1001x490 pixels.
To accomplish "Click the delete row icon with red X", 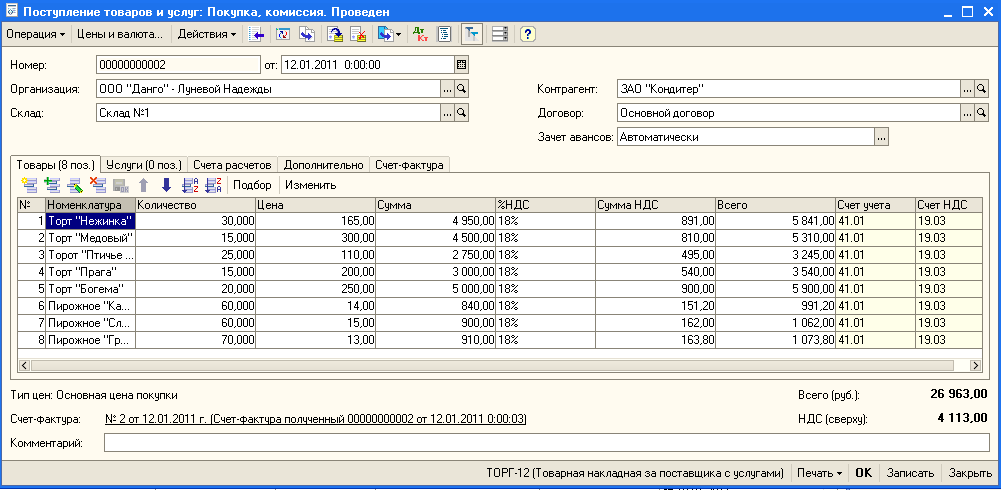I will click(x=98, y=185).
